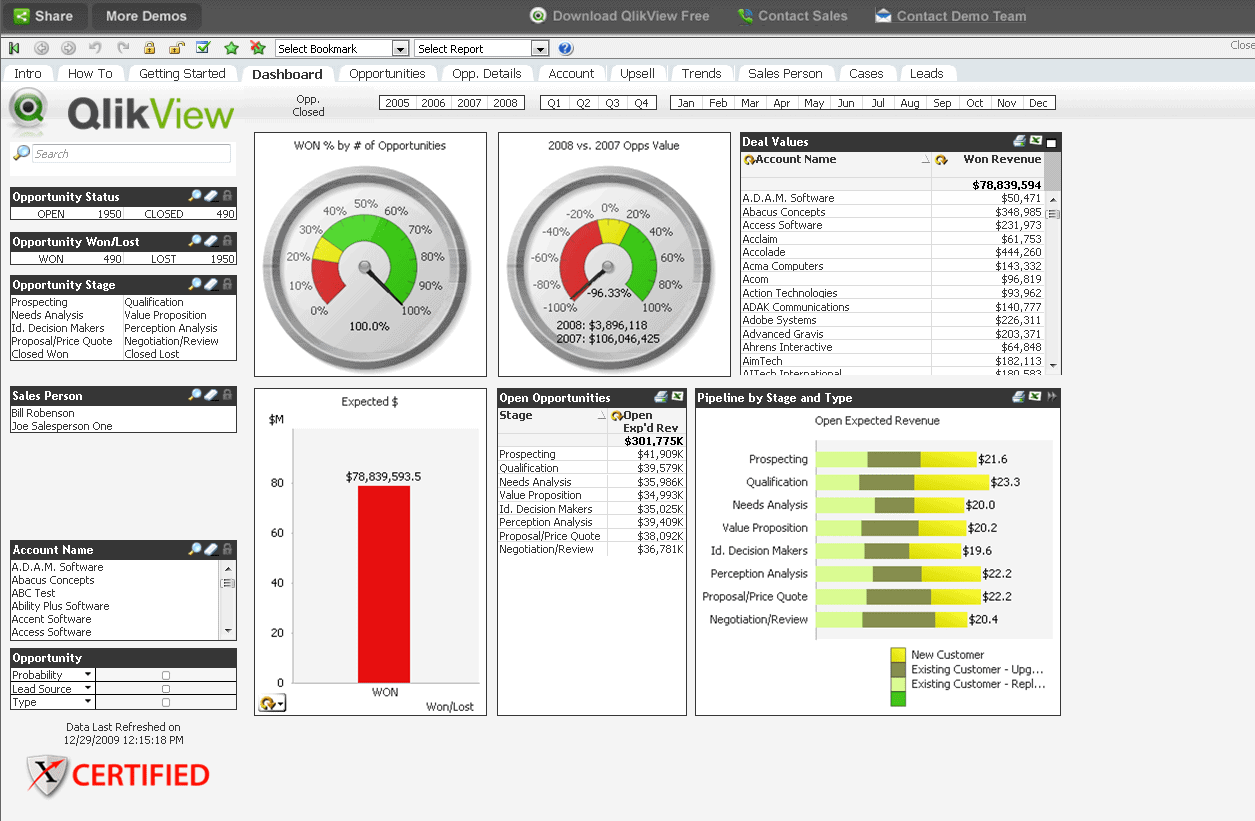Print the Deal Values table
Viewport: 1255px width, 821px height.
point(1019,142)
